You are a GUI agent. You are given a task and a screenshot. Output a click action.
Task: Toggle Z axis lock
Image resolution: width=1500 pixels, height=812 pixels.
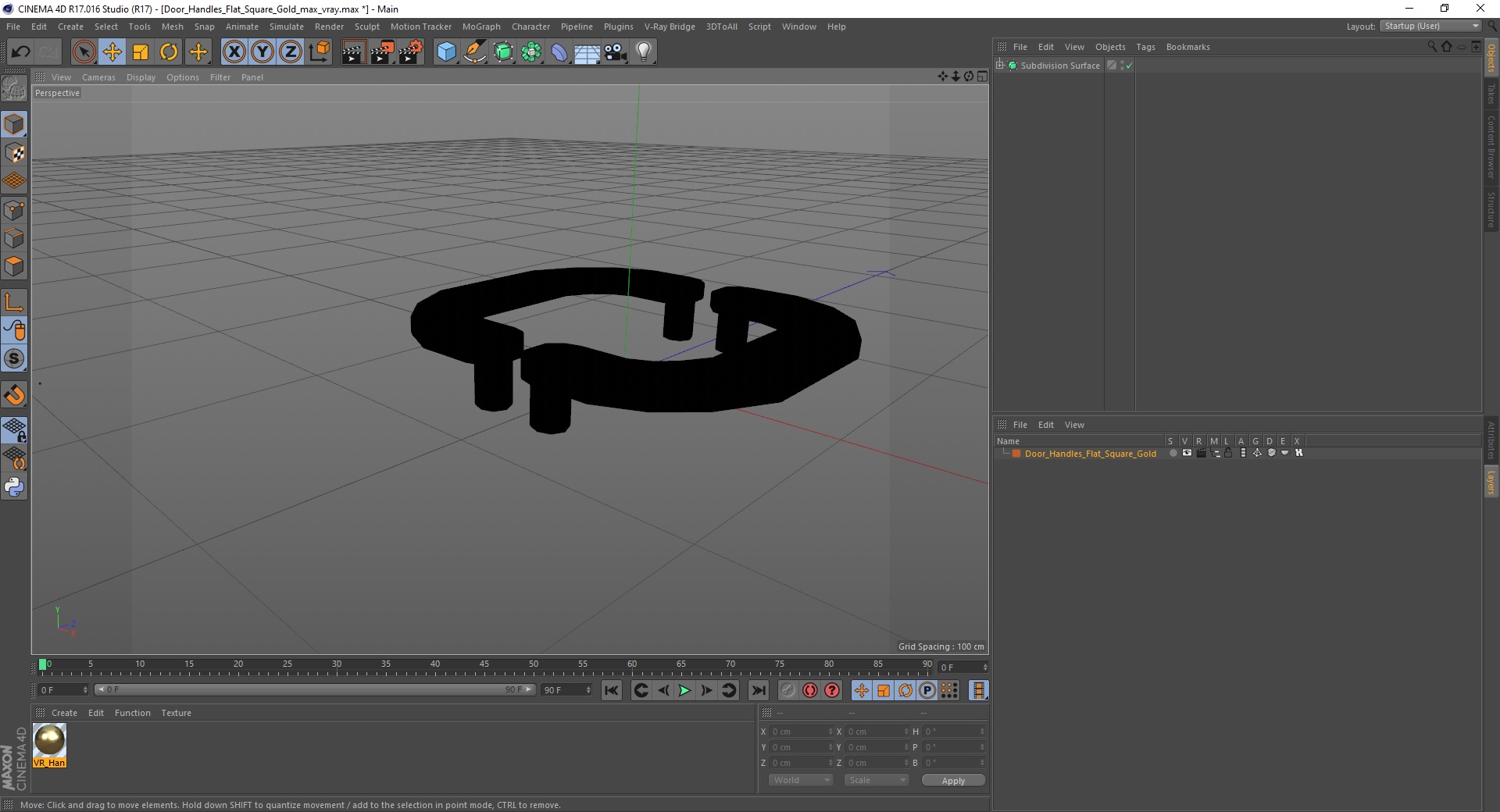point(290,52)
